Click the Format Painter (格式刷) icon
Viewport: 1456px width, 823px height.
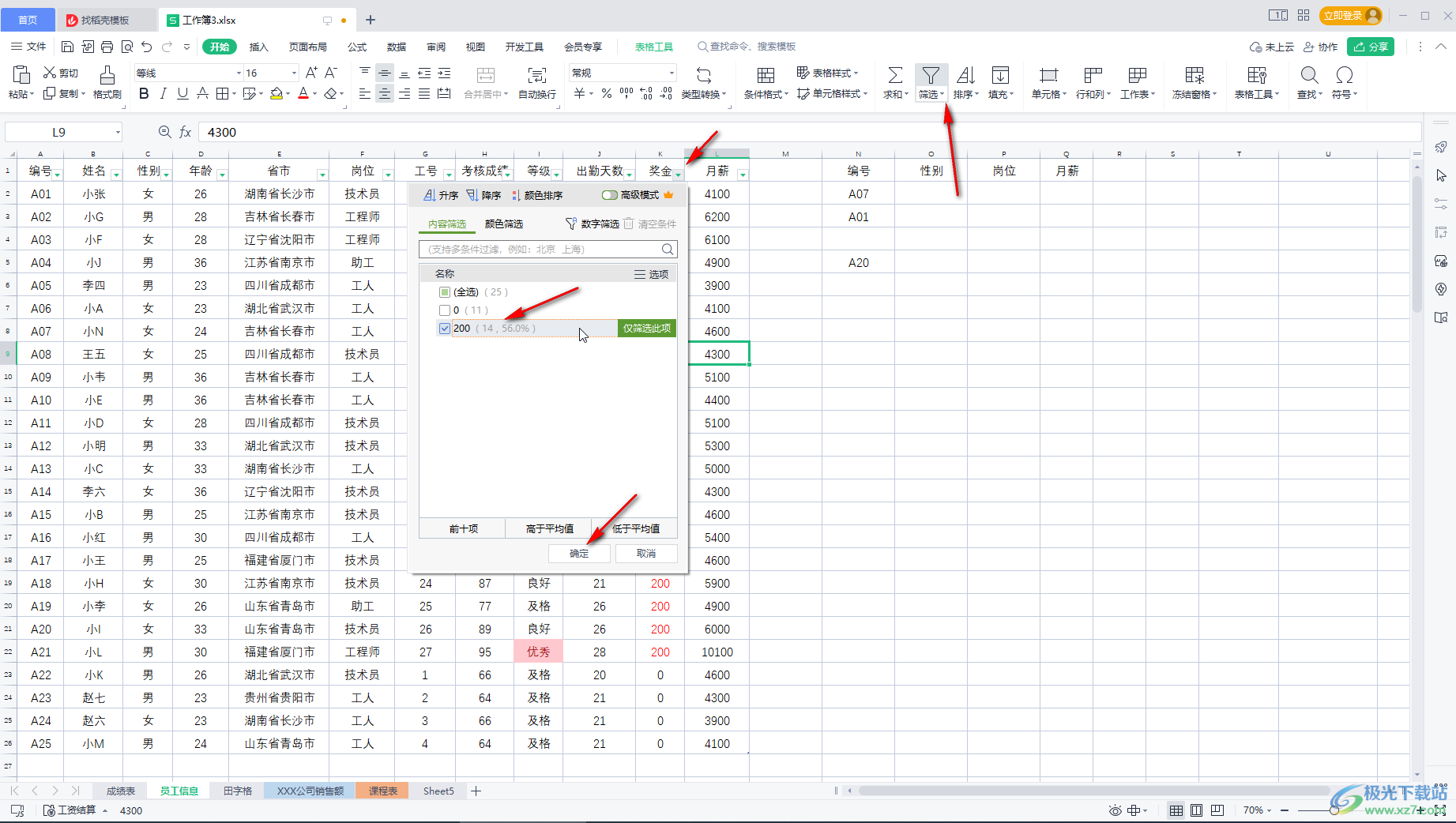107,75
